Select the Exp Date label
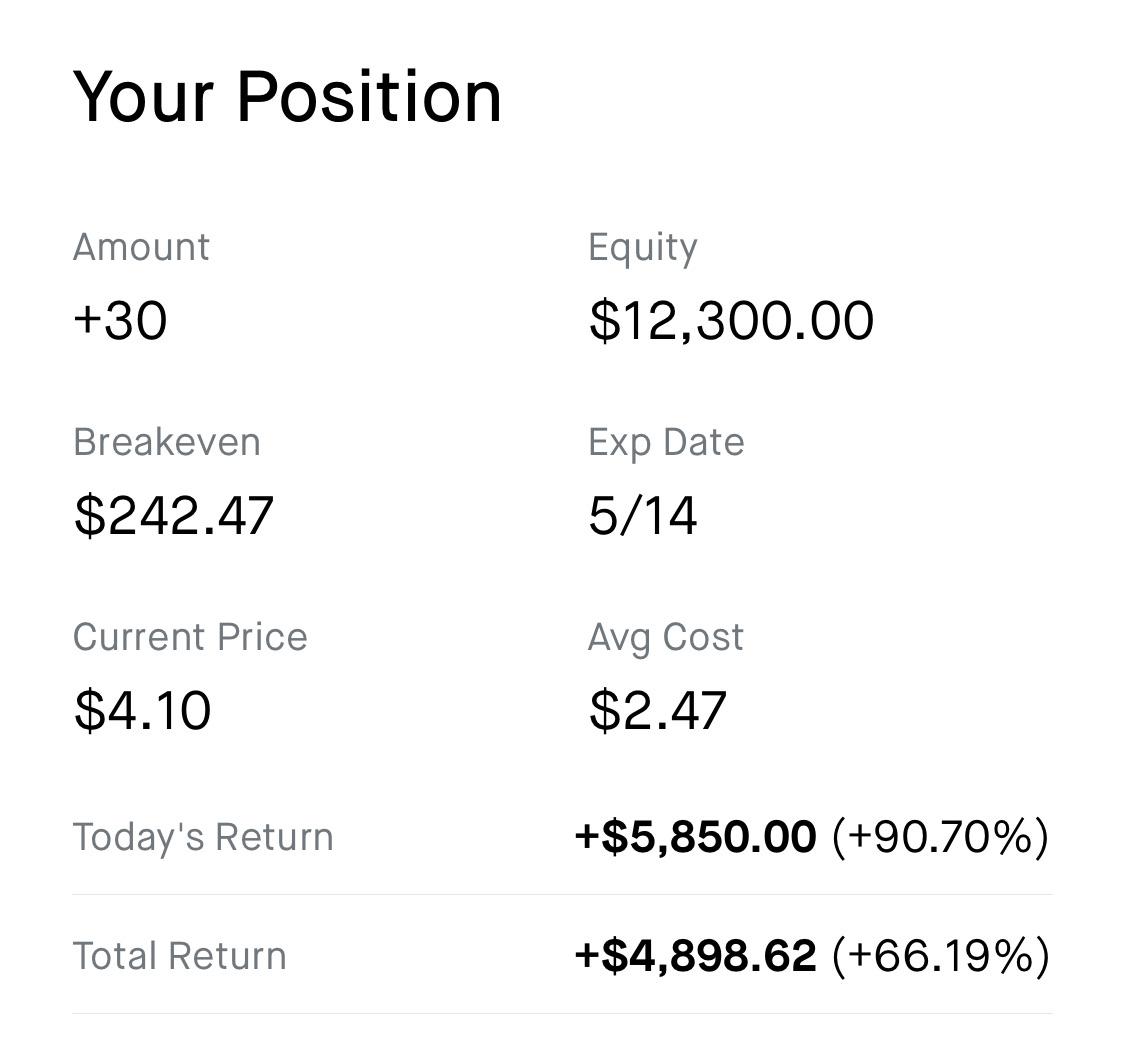Screen dimensions: 1125x1047 (665, 442)
